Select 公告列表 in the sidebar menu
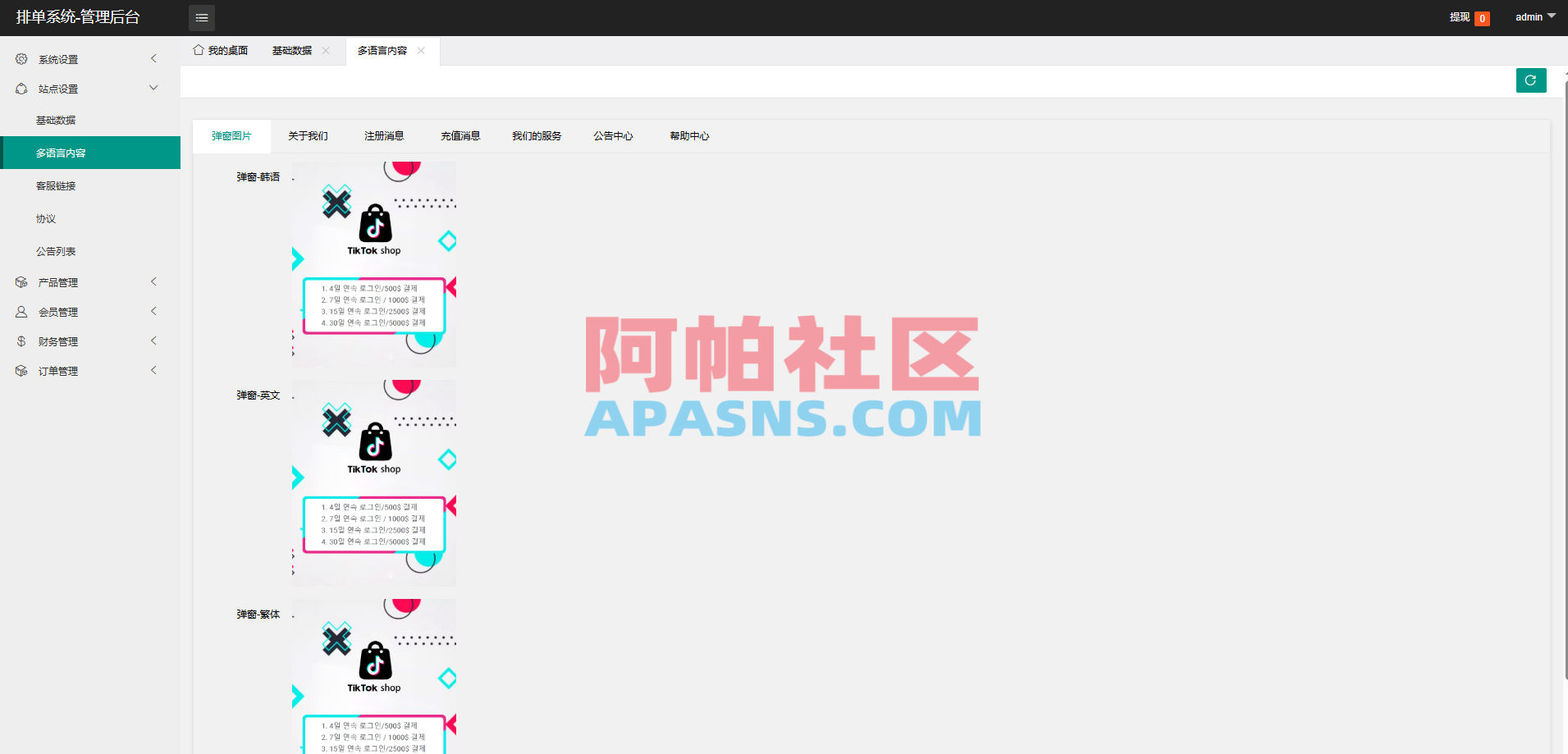1568x754 pixels. [56, 251]
